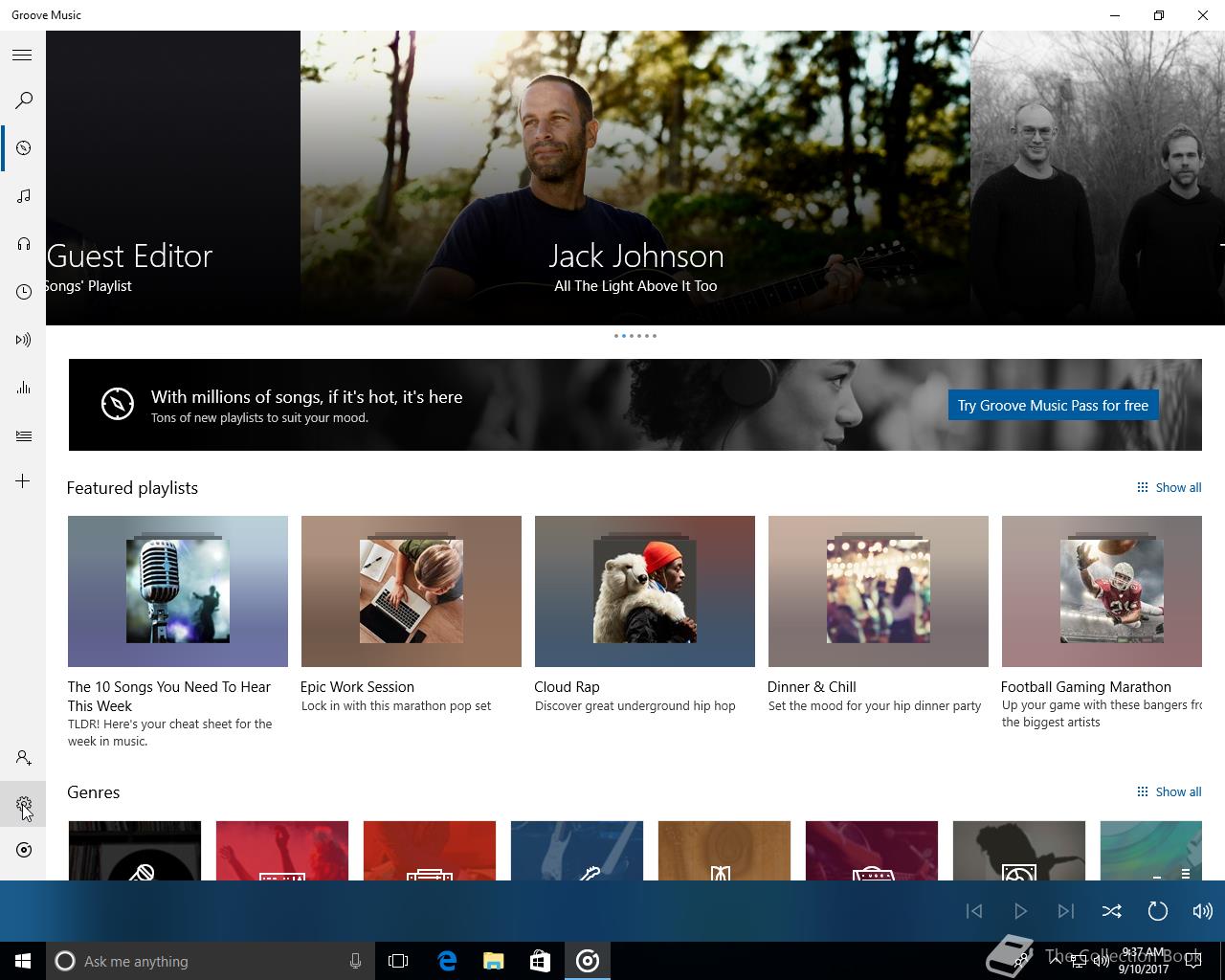This screenshot has width=1225, height=980.
Task: Show all Genres
Action: (x=1169, y=792)
